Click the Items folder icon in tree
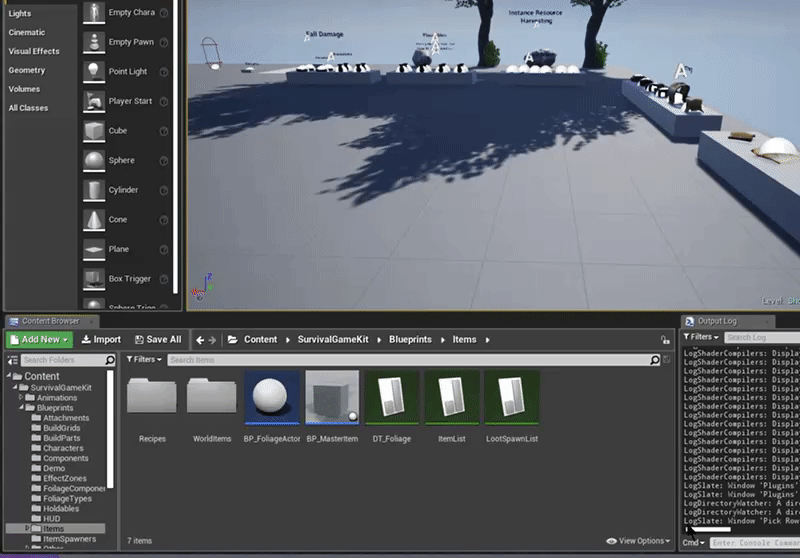Viewport: 800px width, 558px height. click(x=36, y=528)
